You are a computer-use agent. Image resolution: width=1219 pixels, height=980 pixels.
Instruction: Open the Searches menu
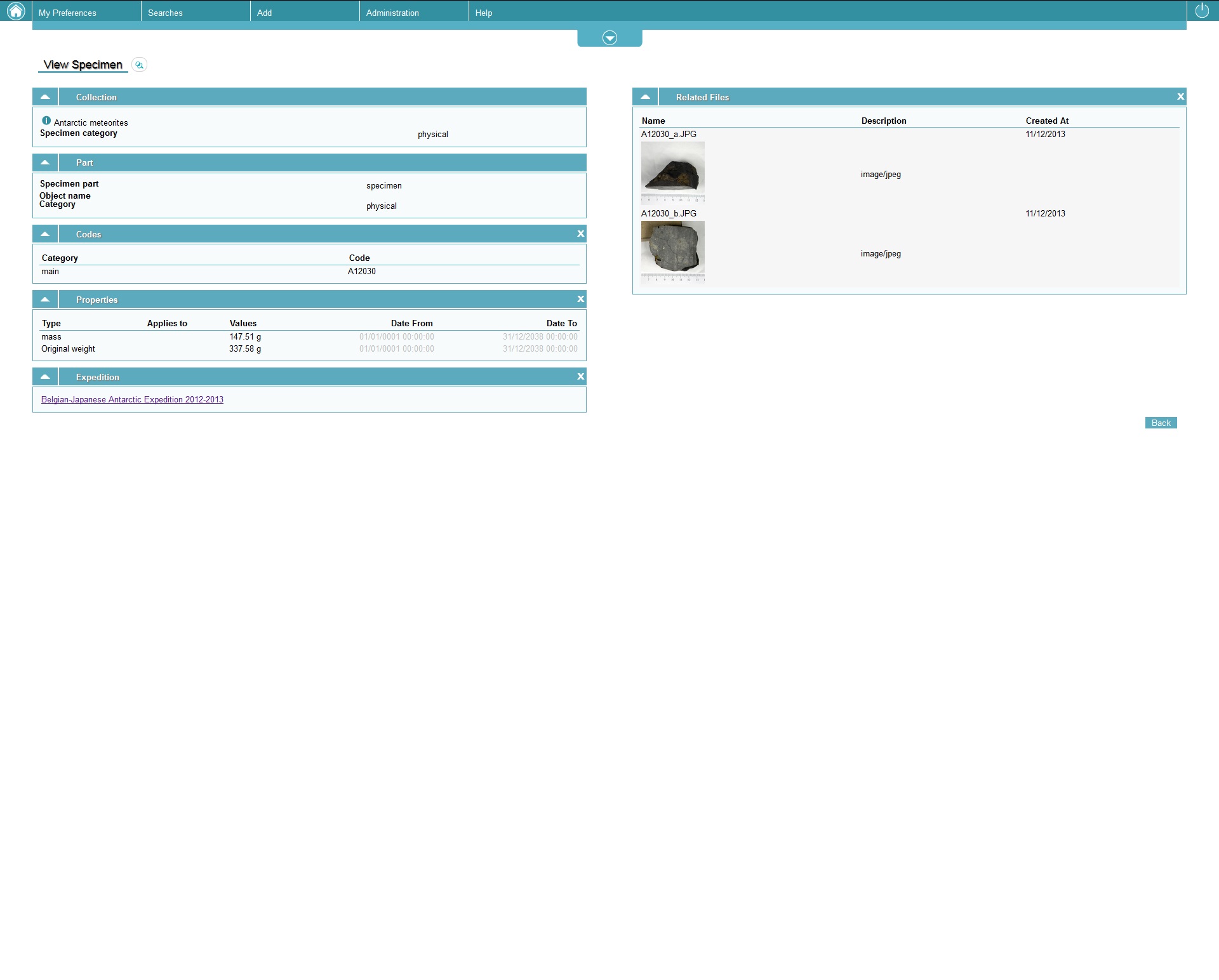tap(165, 13)
